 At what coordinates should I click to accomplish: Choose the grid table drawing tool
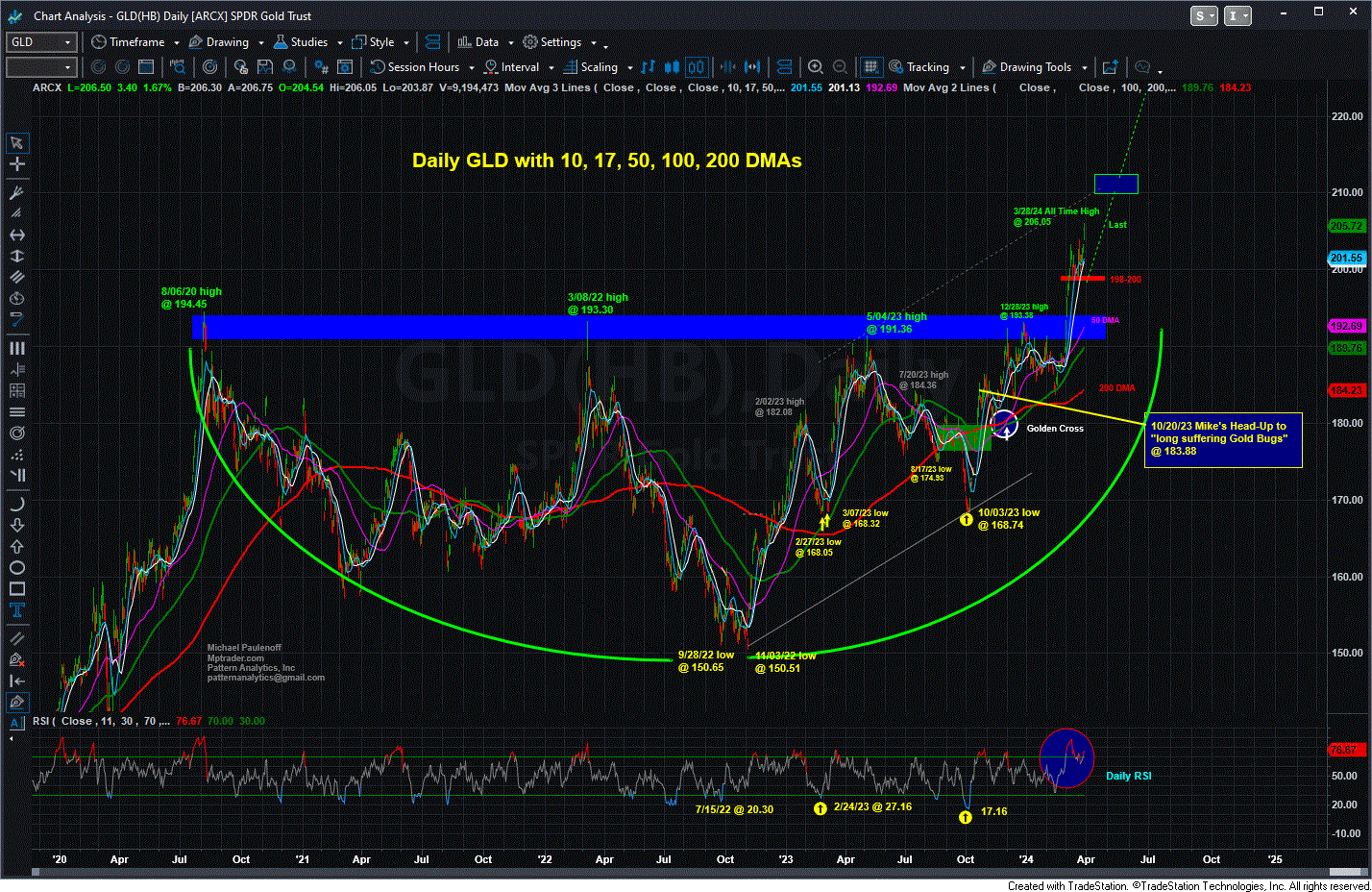tap(16, 390)
